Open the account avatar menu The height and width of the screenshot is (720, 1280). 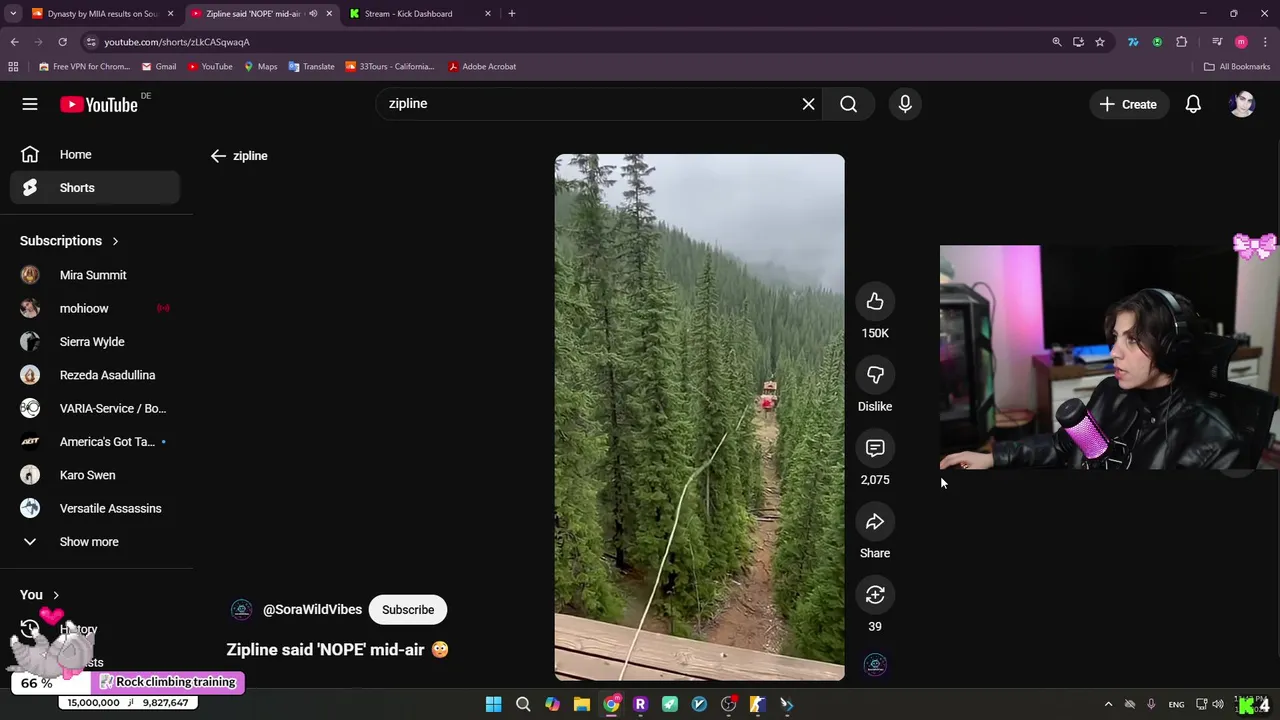click(x=1242, y=104)
